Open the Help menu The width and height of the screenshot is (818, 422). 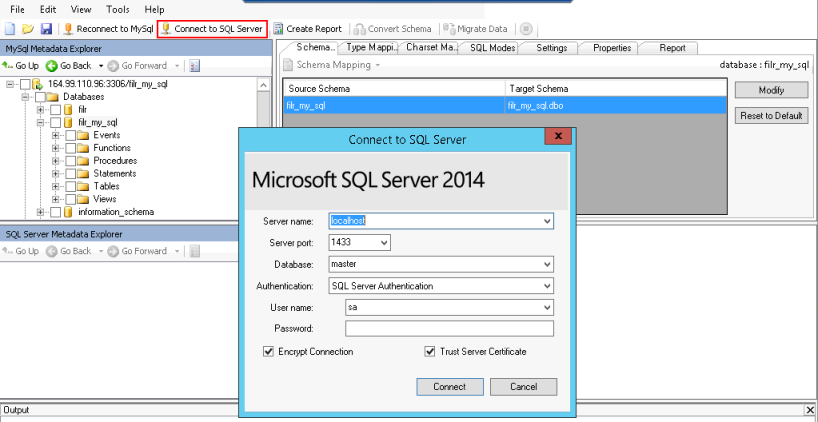click(x=154, y=9)
